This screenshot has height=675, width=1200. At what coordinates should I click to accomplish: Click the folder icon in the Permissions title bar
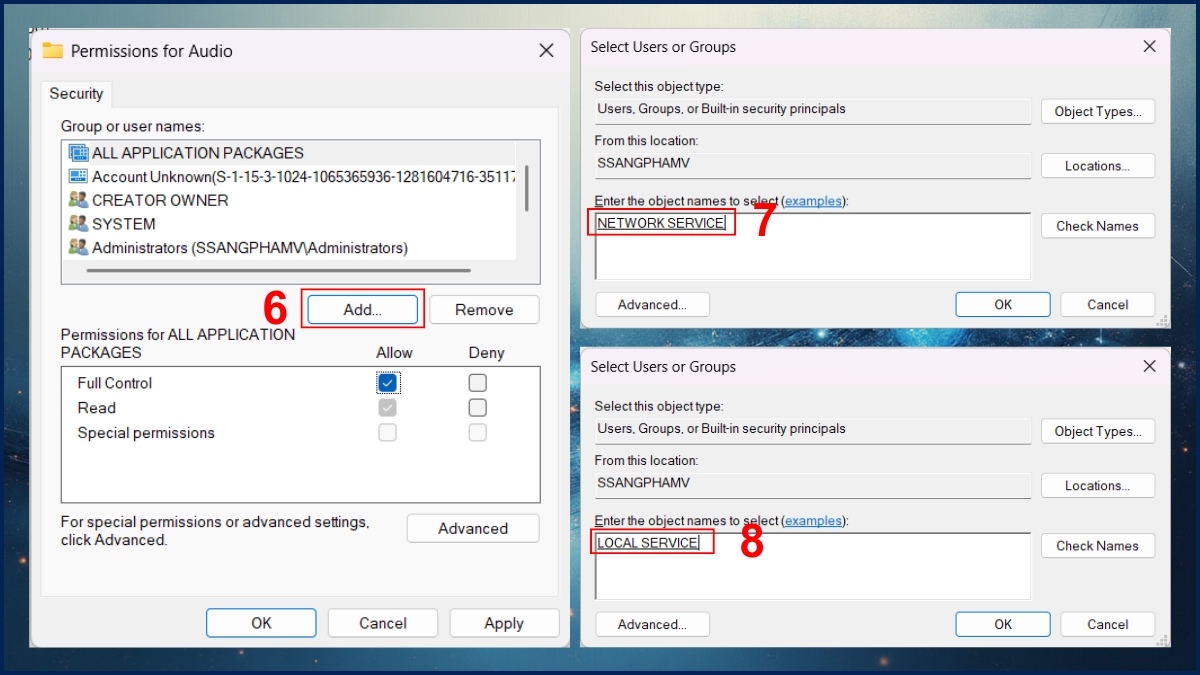(53, 50)
